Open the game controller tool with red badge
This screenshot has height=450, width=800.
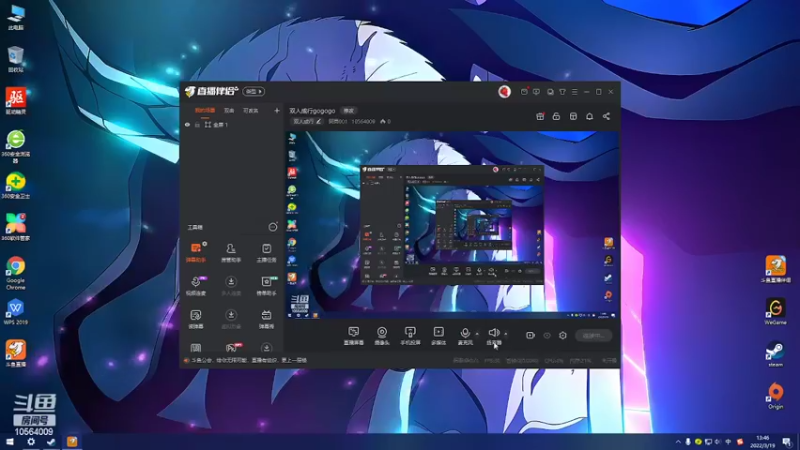coord(232,347)
